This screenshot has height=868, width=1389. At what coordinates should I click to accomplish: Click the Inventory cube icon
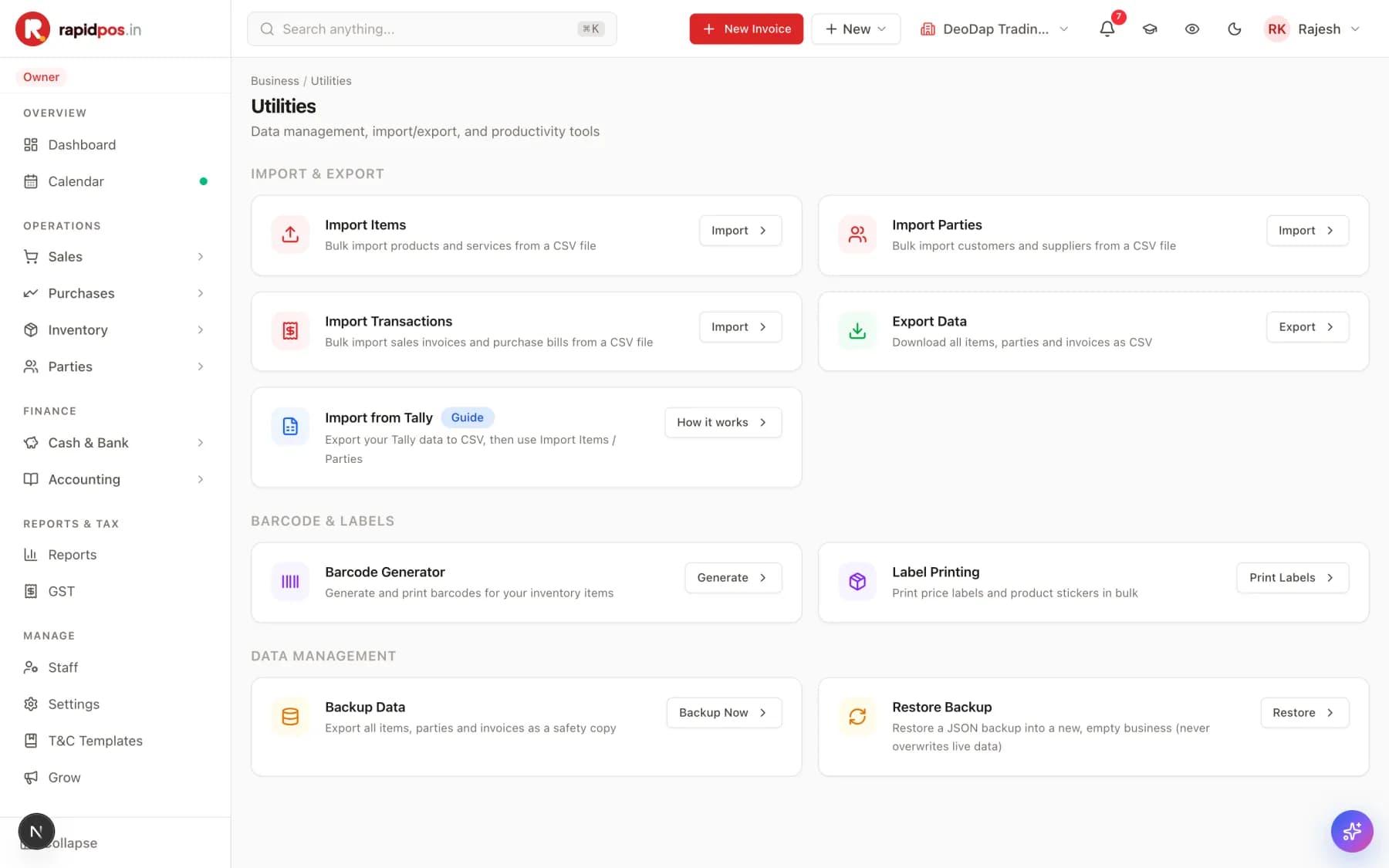tap(31, 330)
